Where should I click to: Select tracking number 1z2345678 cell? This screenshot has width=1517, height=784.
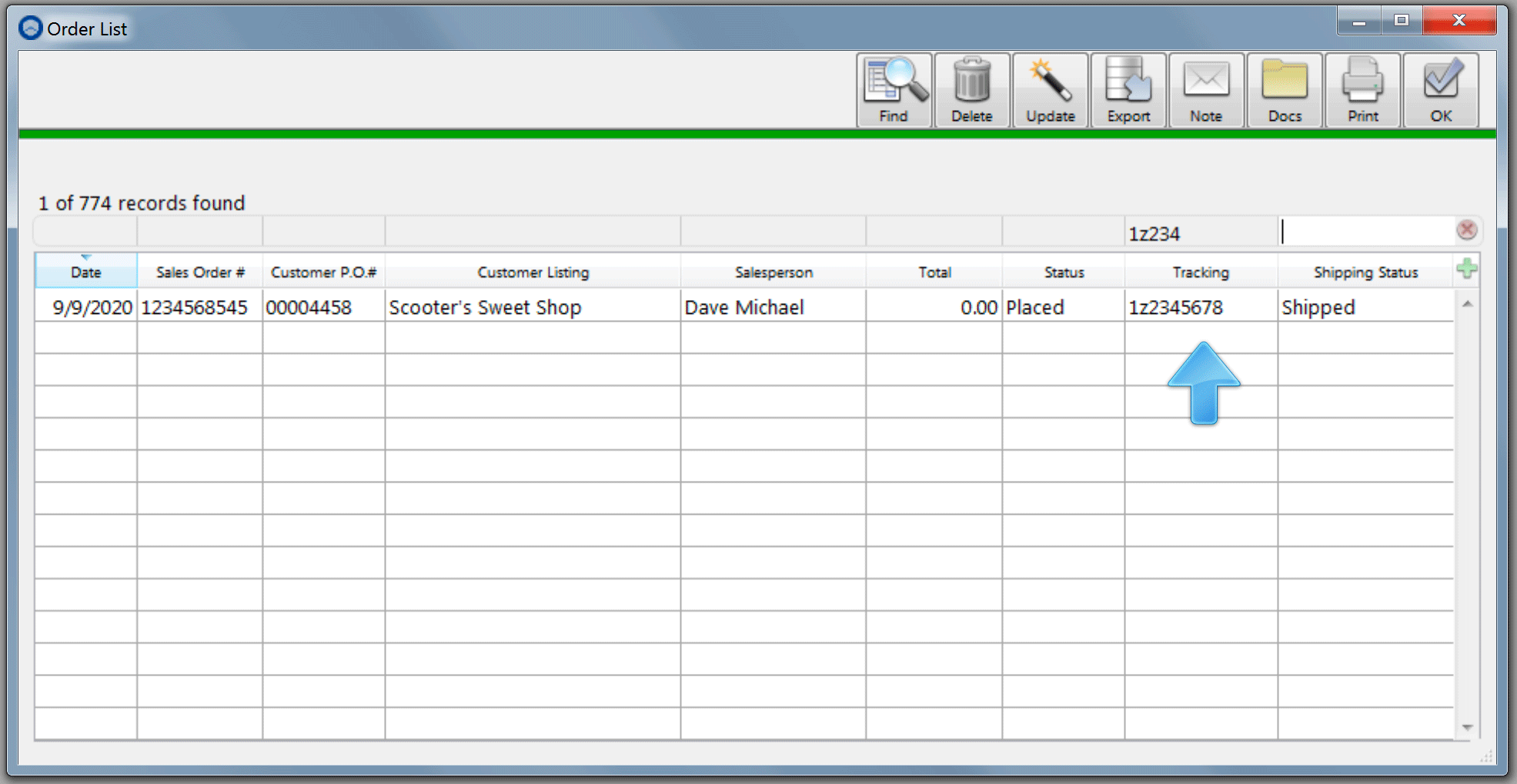pyautogui.click(x=1201, y=307)
